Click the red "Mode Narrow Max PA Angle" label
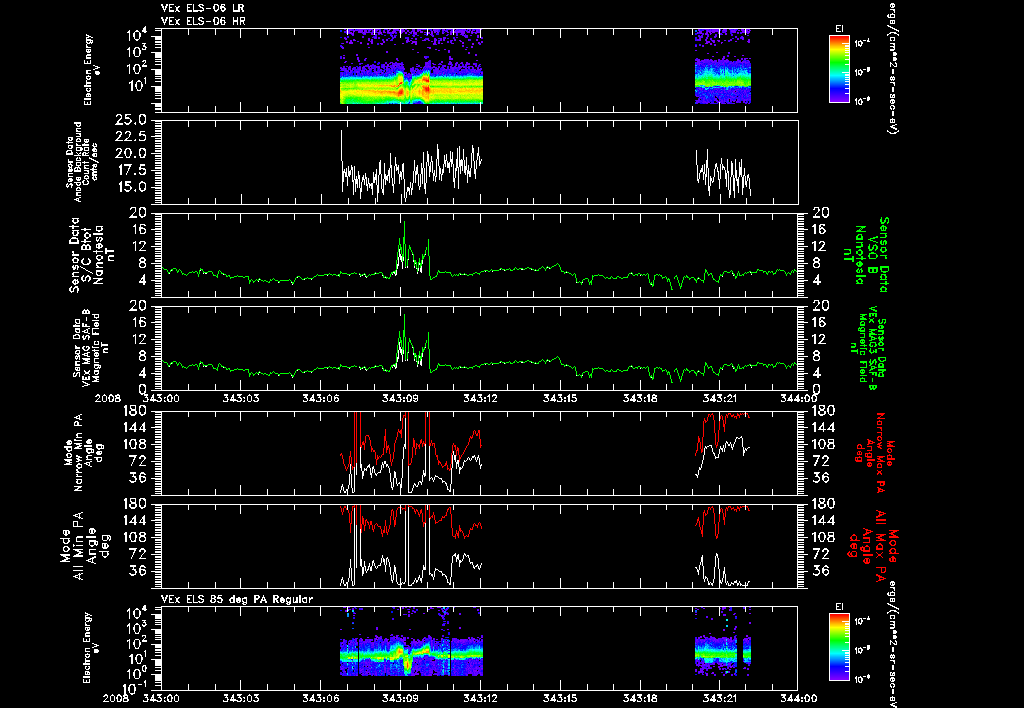Screen dimensions: 1024x708 coord(871,453)
